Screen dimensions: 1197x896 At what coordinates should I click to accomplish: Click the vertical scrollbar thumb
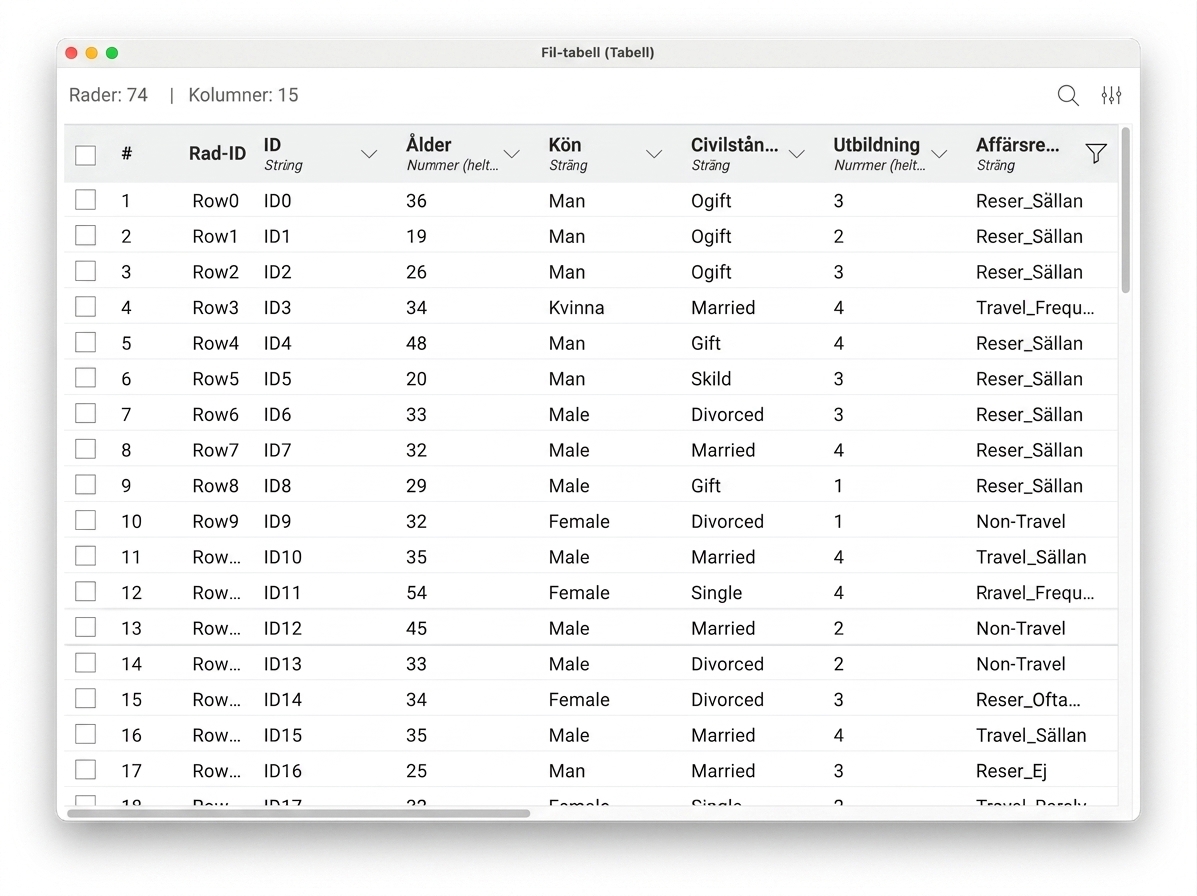coord(1125,210)
